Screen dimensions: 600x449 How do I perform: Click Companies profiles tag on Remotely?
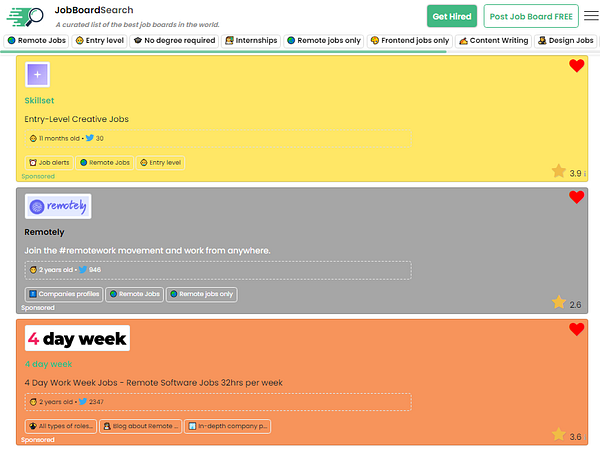click(64, 294)
